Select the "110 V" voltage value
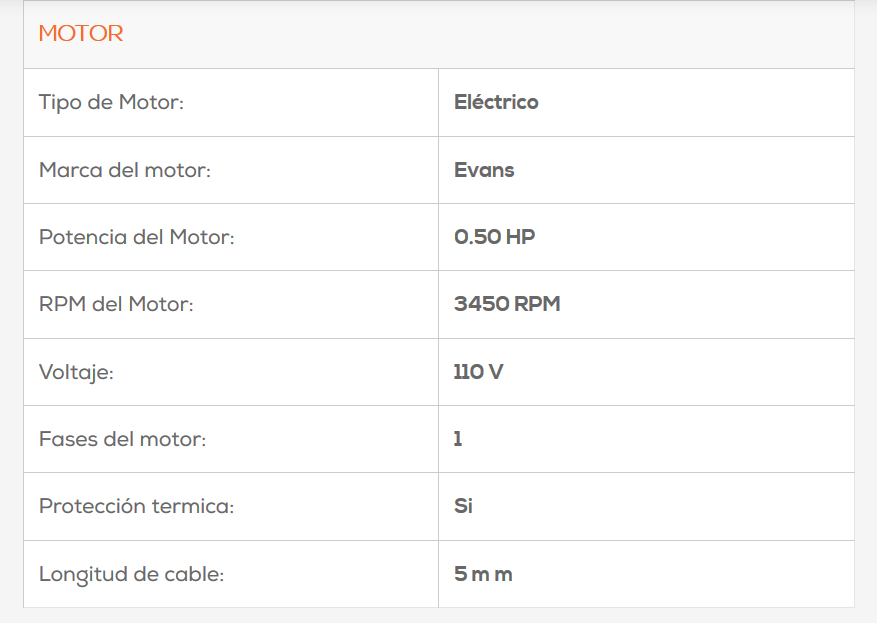This screenshot has width=877, height=623. [x=478, y=373]
